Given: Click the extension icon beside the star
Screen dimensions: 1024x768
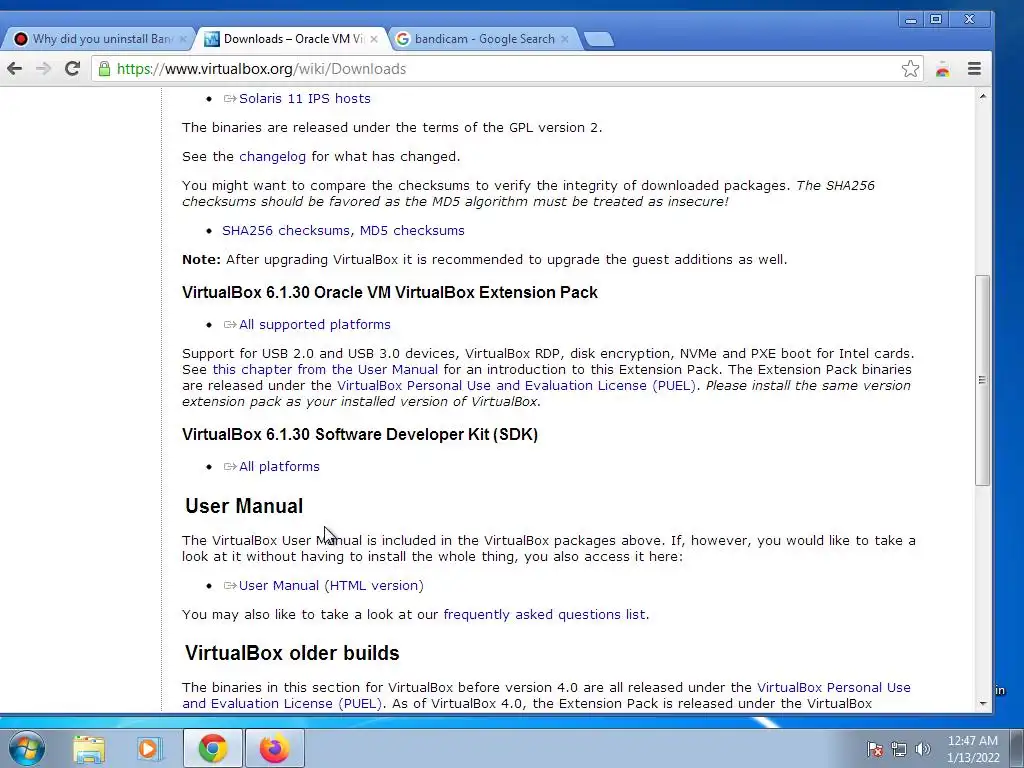Looking at the screenshot, I should click(x=942, y=69).
